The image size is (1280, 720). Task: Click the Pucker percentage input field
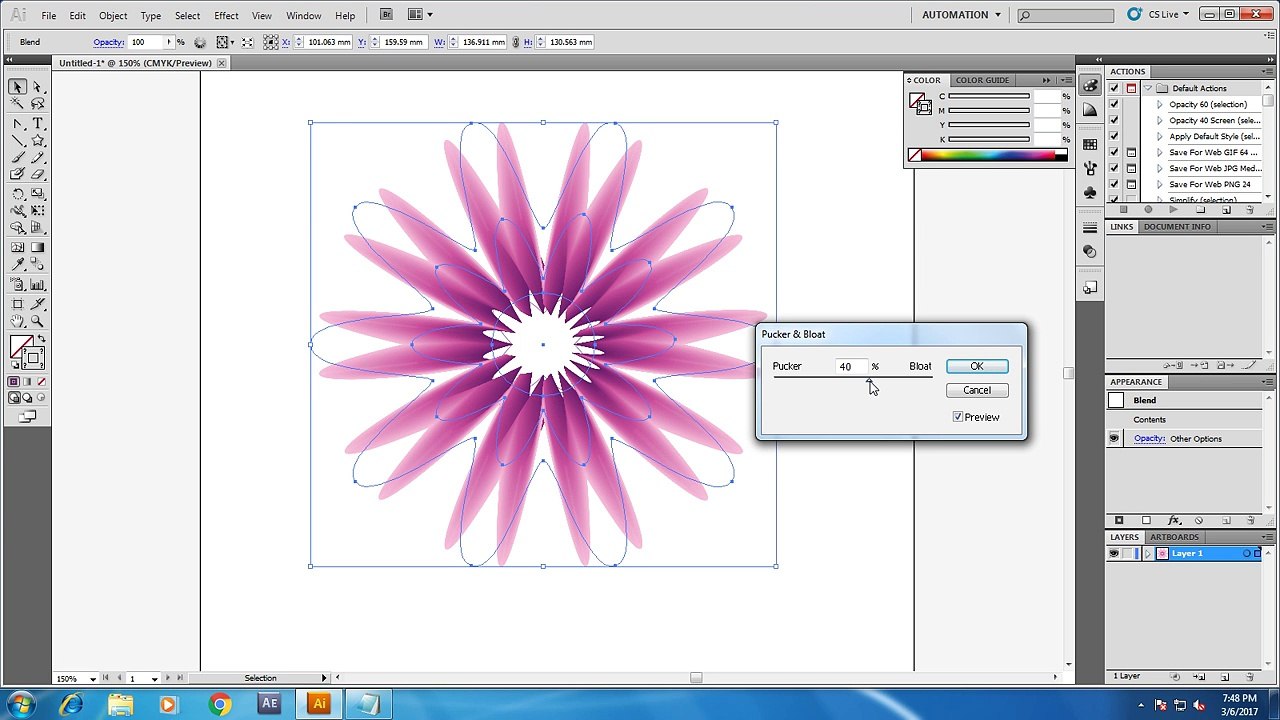pos(850,366)
